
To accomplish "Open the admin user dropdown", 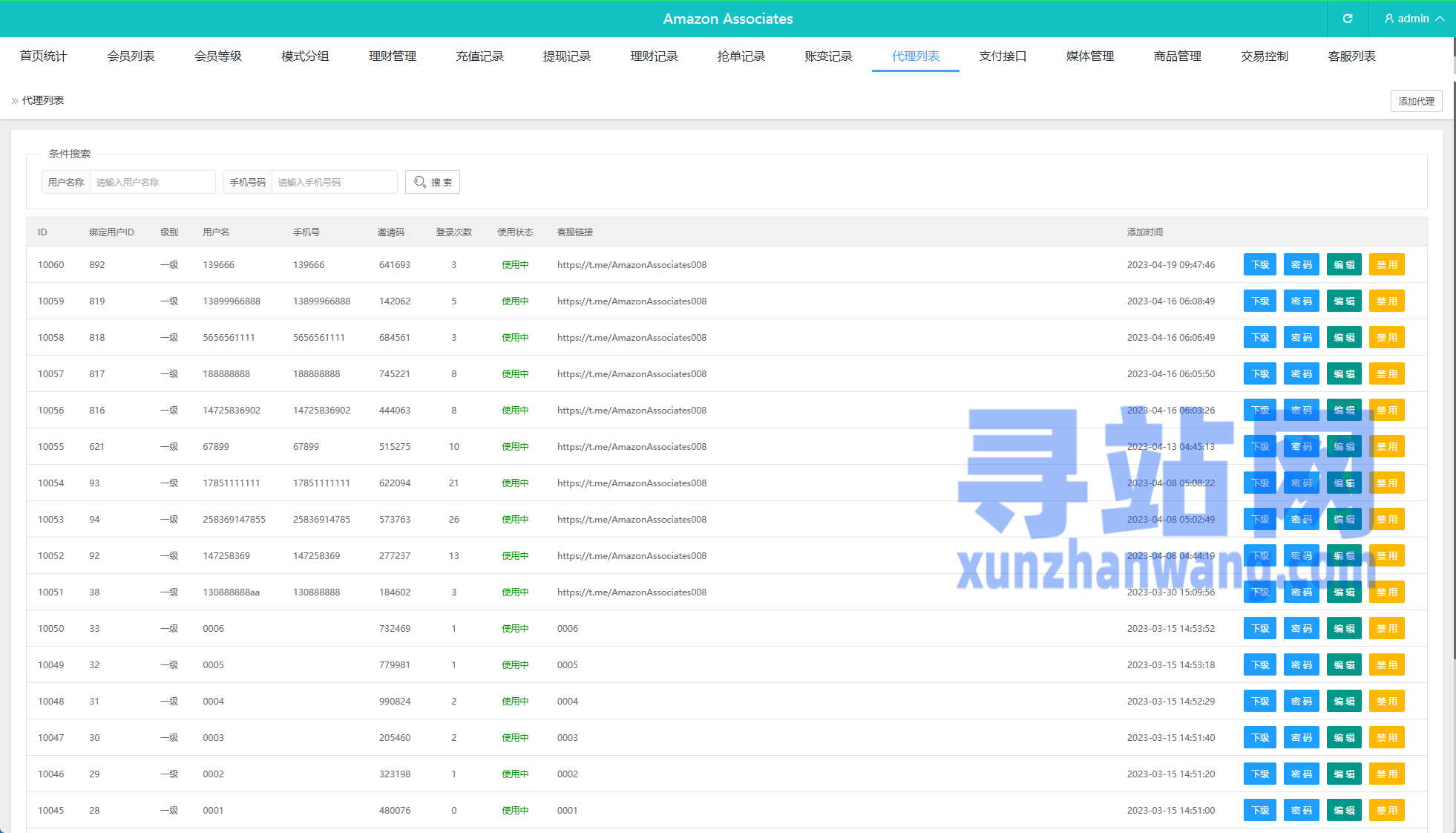I will point(1414,19).
